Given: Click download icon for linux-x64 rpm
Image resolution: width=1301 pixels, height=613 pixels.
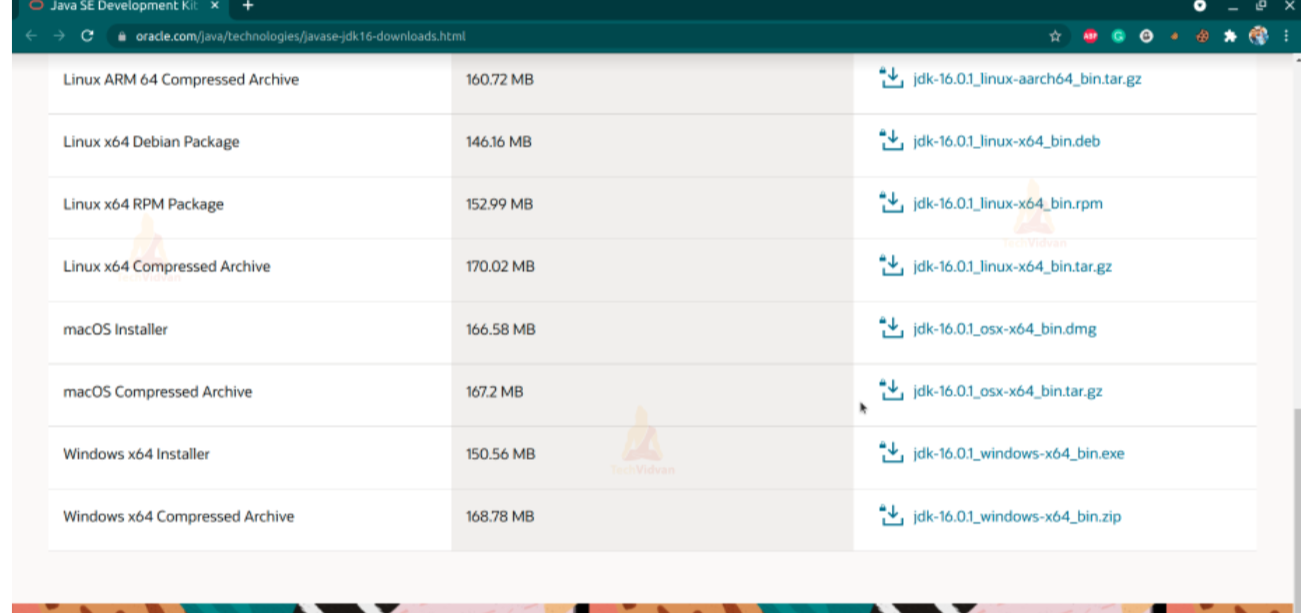Looking at the screenshot, I should pos(890,203).
